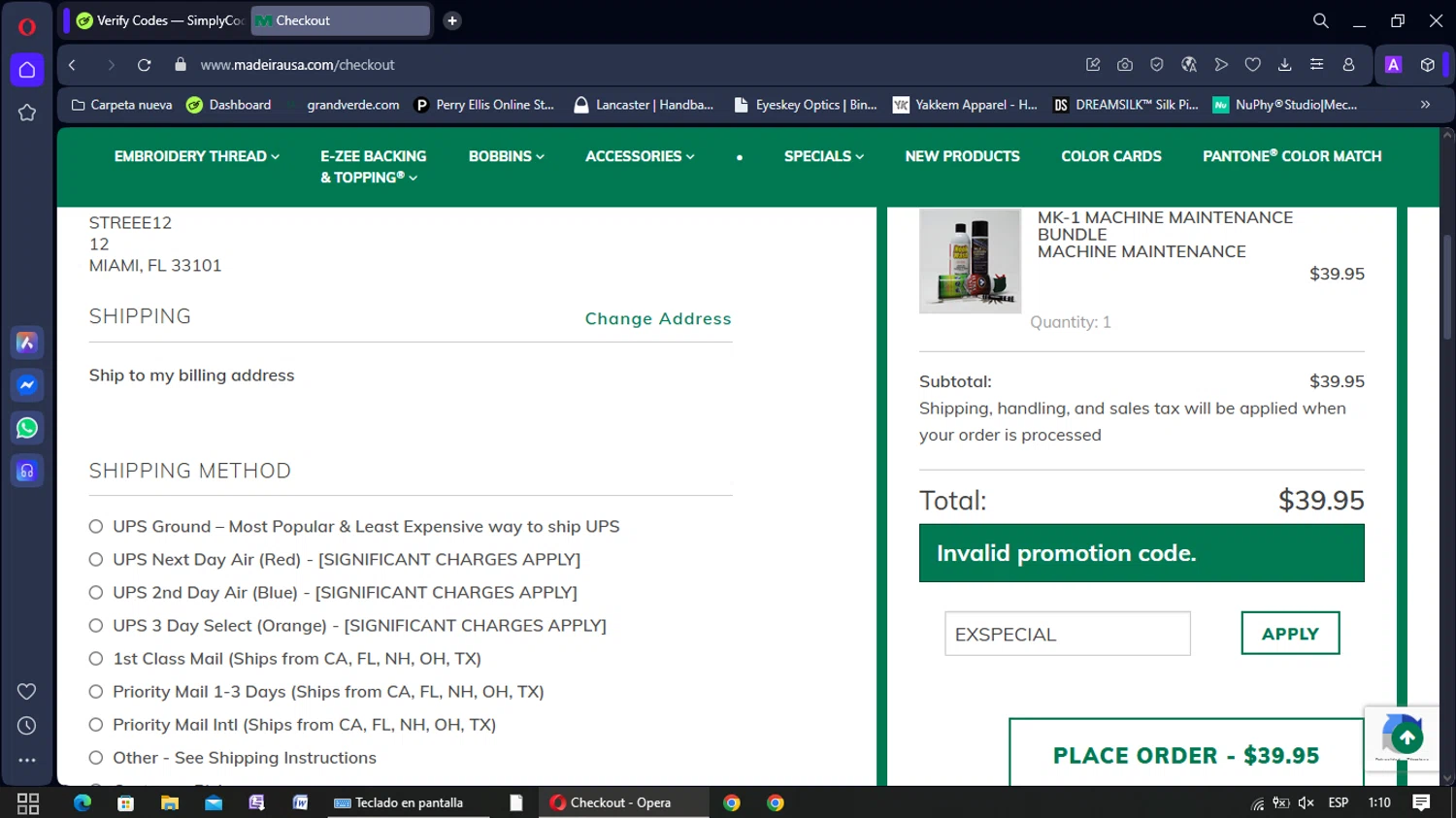View site security lock icon

(180, 65)
